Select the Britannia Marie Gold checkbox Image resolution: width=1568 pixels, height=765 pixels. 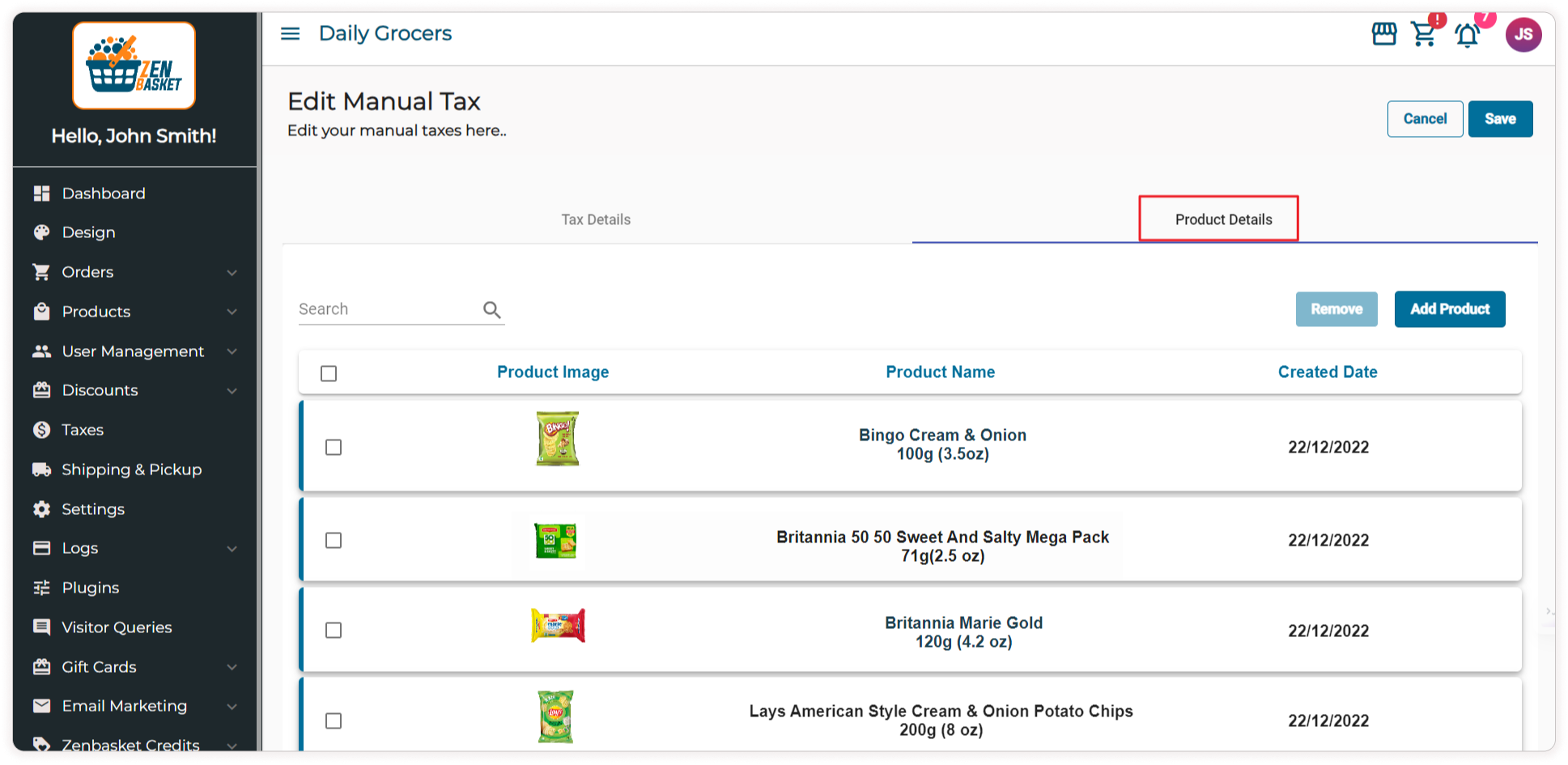pos(334,630)
